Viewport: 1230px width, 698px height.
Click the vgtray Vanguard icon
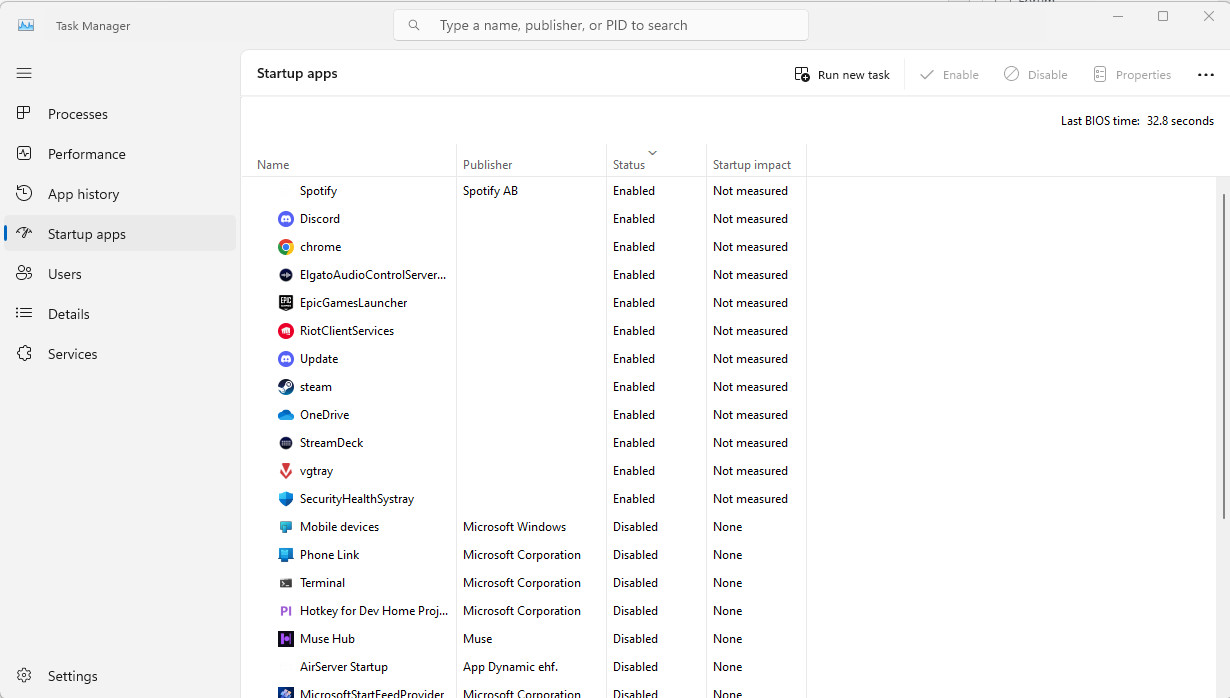pyautogui.click(x=286, y=471)
